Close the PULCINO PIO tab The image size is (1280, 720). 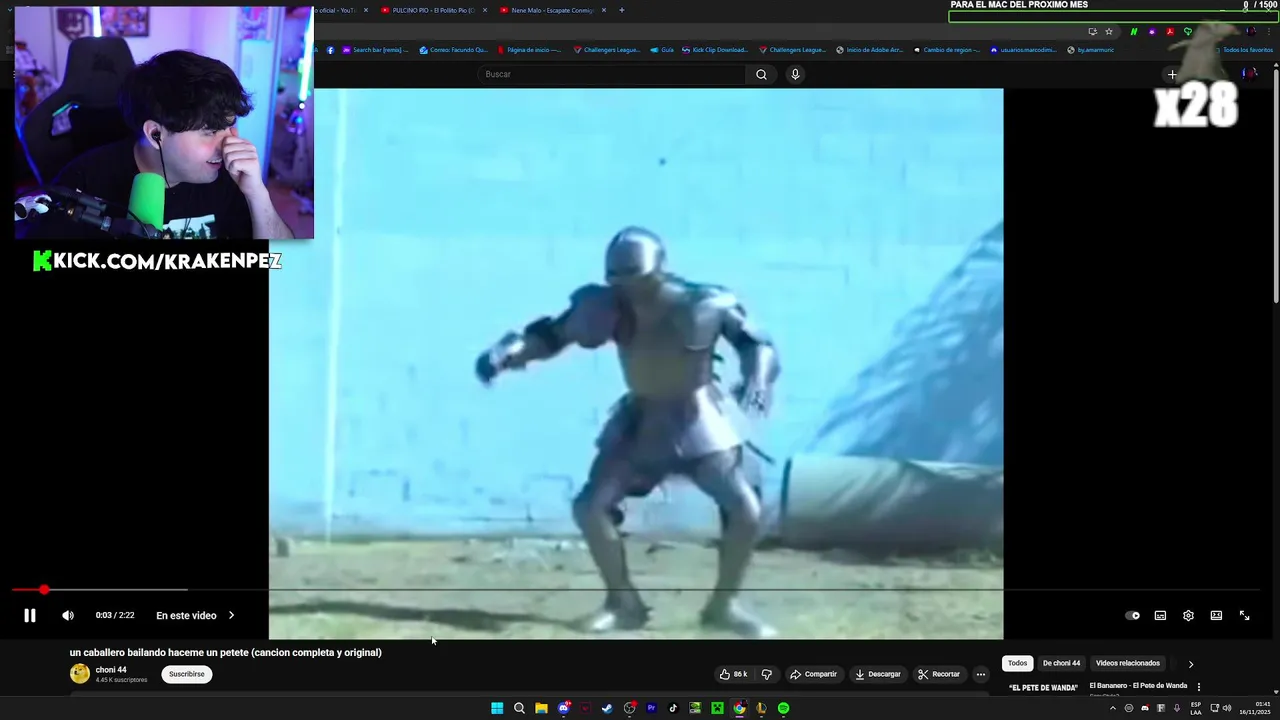[485, 10]
